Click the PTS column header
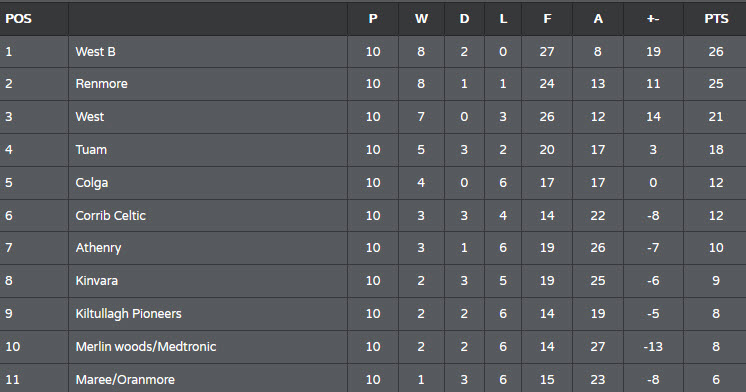 tap(716, 19)
